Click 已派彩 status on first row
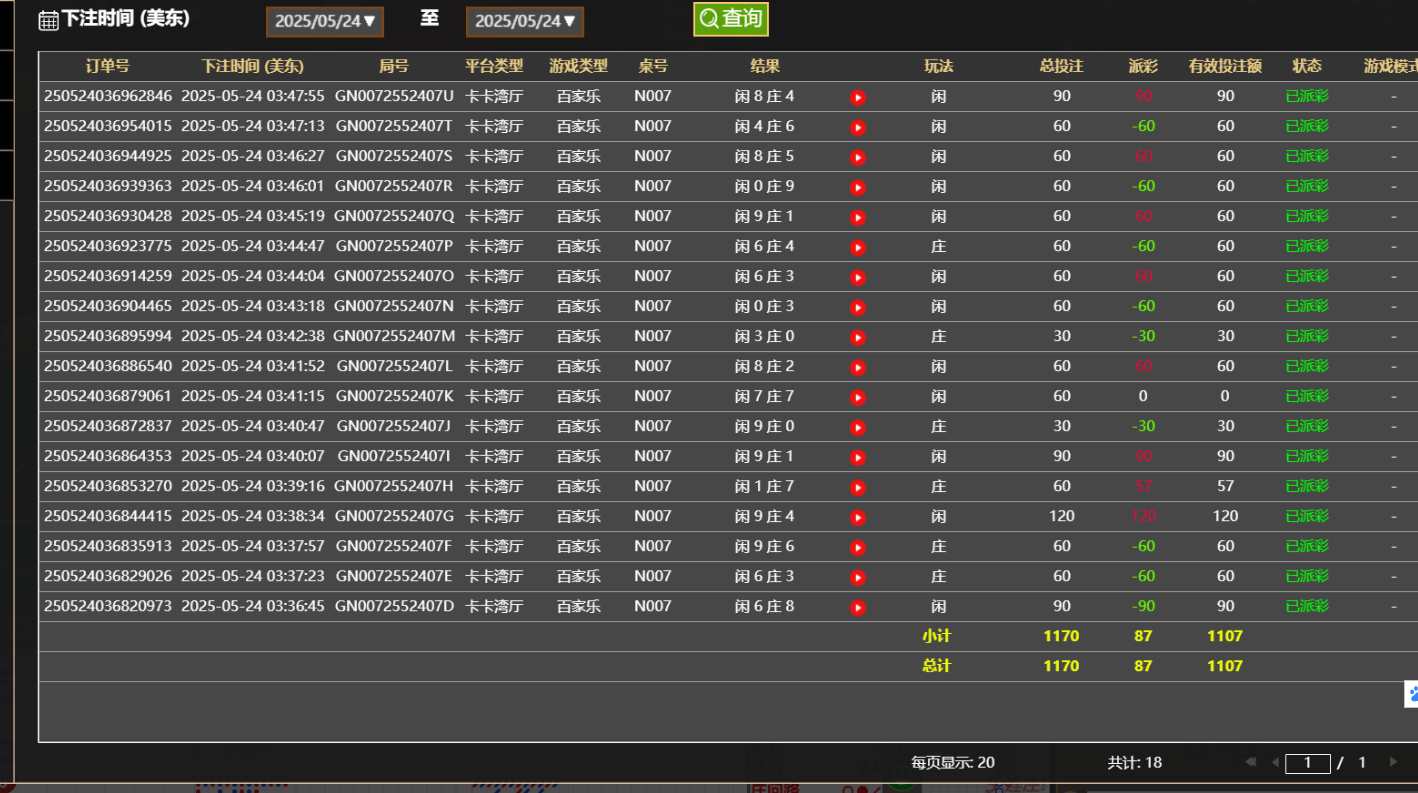 [x=1307, y=96]
